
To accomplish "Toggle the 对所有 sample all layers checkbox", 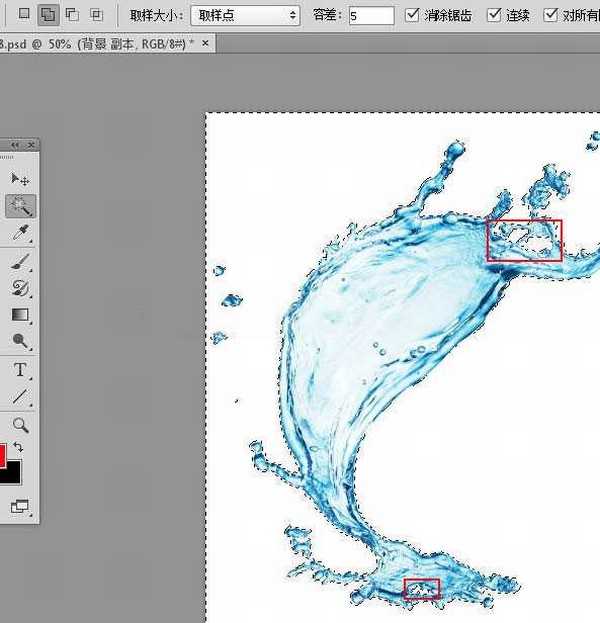I will [x=551, y=15].
